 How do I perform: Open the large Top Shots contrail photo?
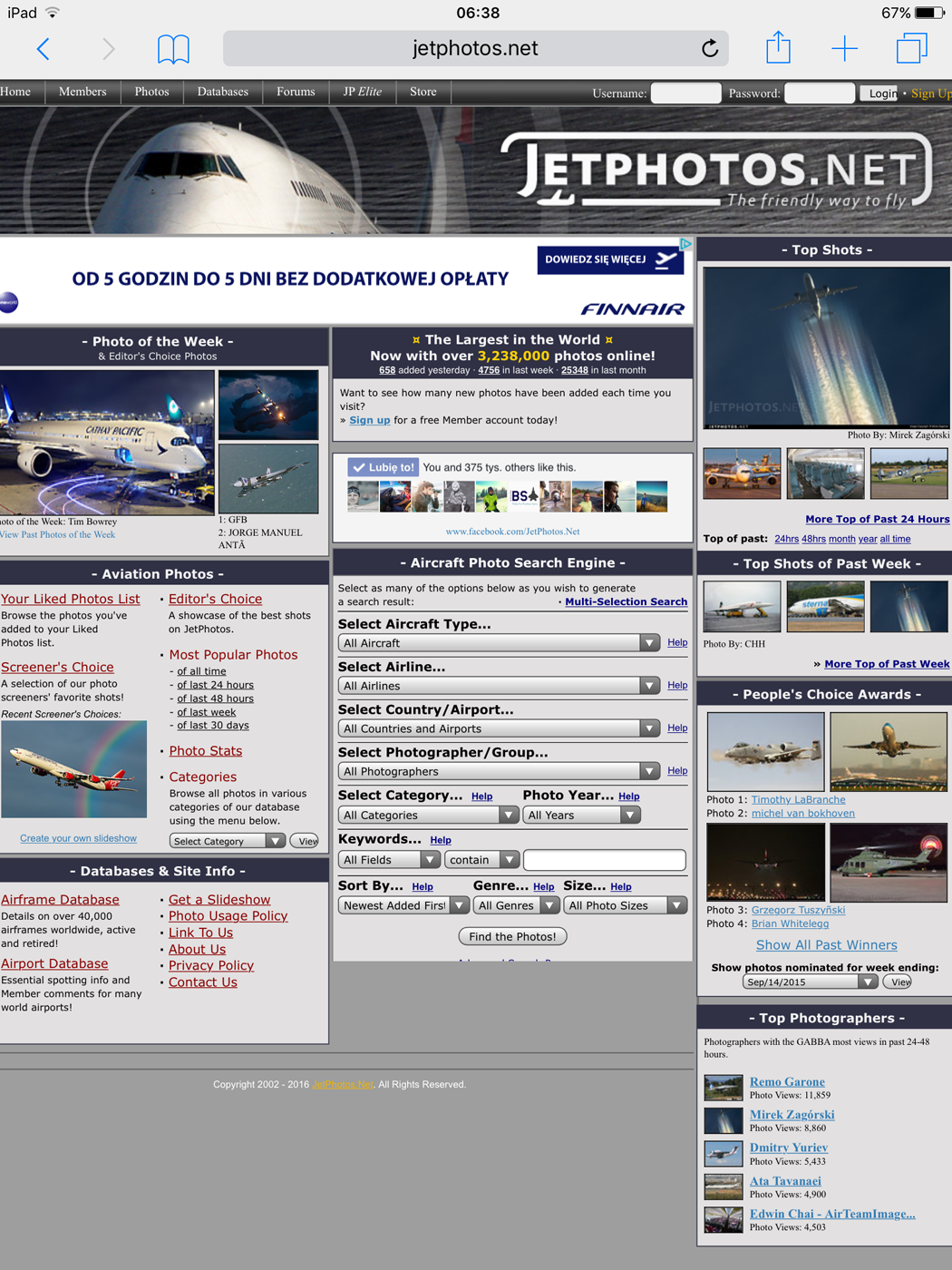(x=827, y=347)
